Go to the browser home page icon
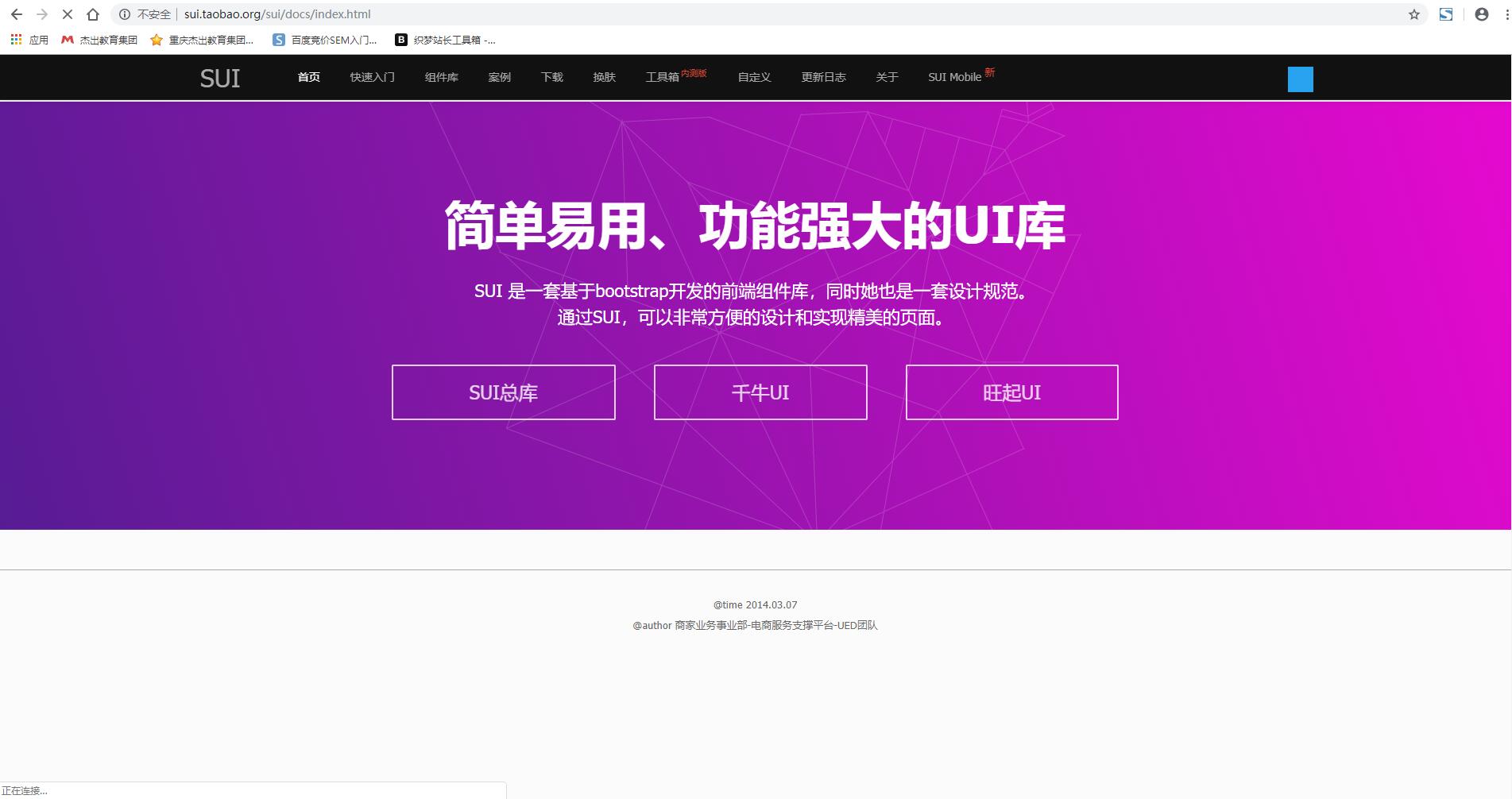The width and height of the screenshot is (1512, 799). 93,14
